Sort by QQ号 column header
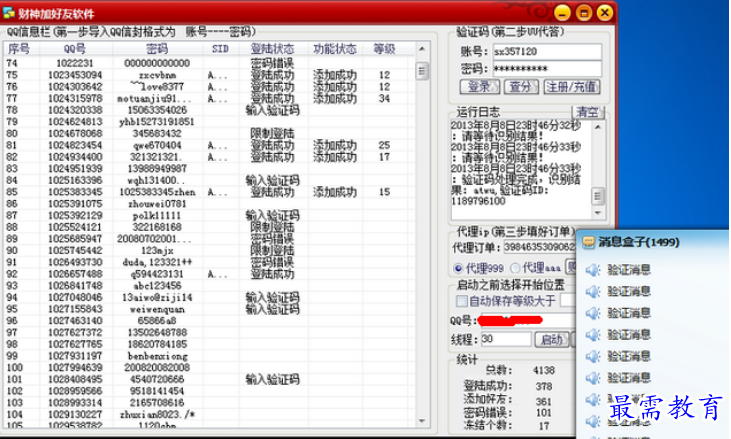 click(76, 48)
